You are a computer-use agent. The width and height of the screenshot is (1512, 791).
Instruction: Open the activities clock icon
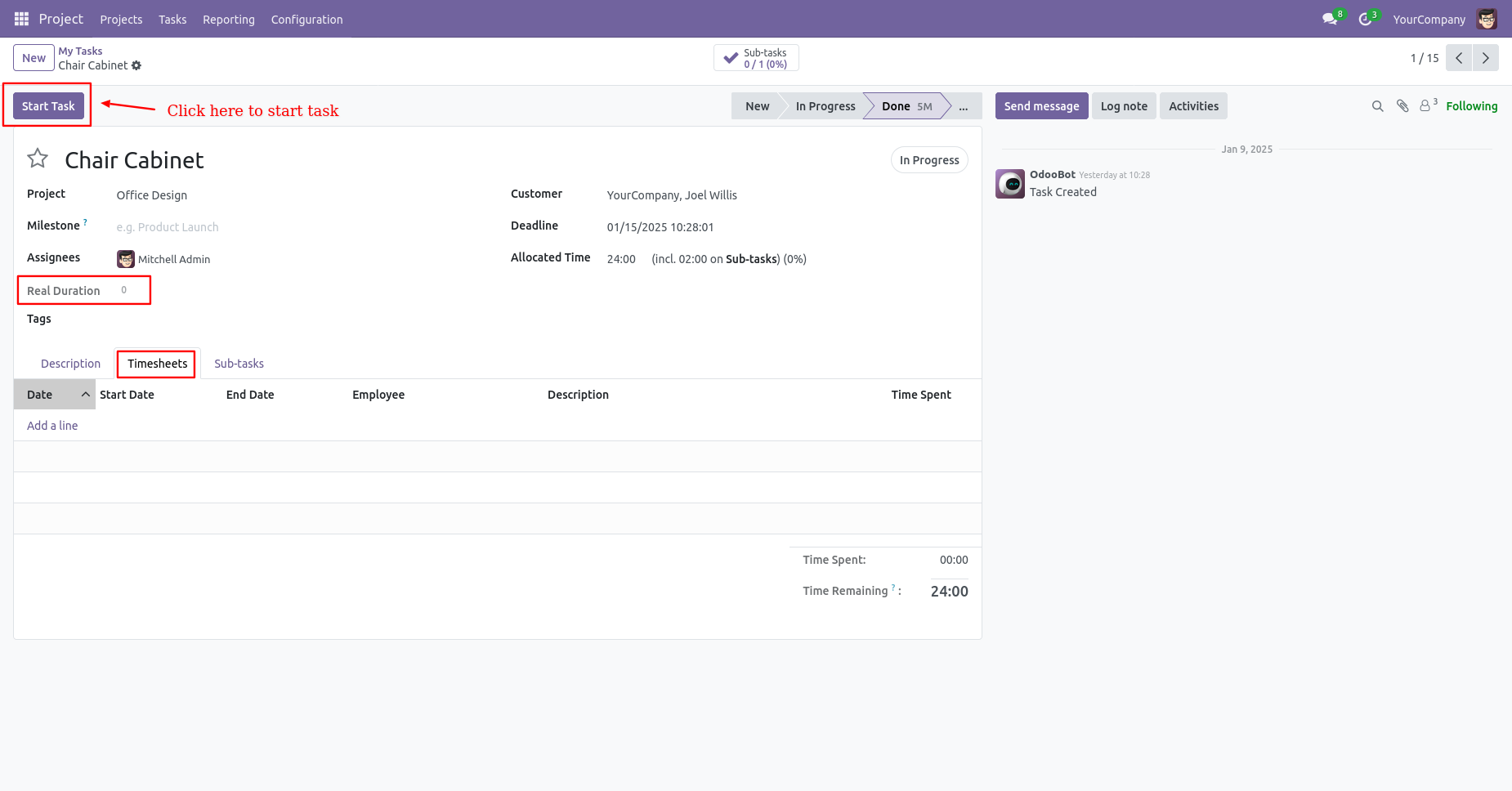point(1366,19)
